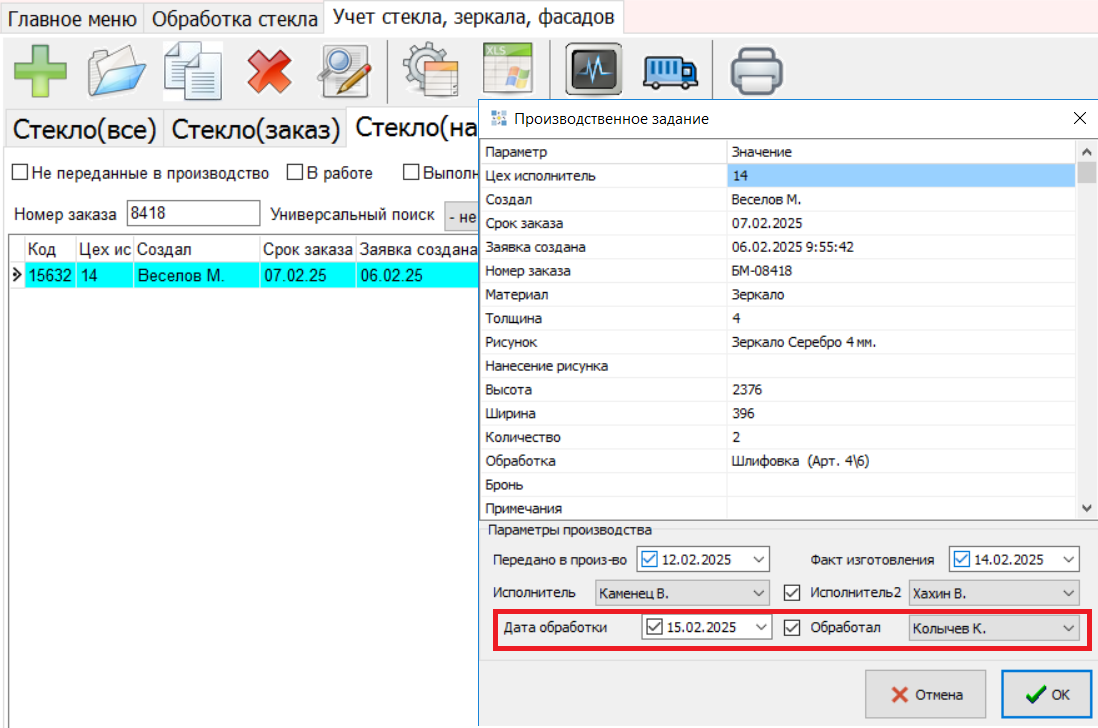
Task: Click the magnifier with pencil search icon
Action: pos(345,71)
